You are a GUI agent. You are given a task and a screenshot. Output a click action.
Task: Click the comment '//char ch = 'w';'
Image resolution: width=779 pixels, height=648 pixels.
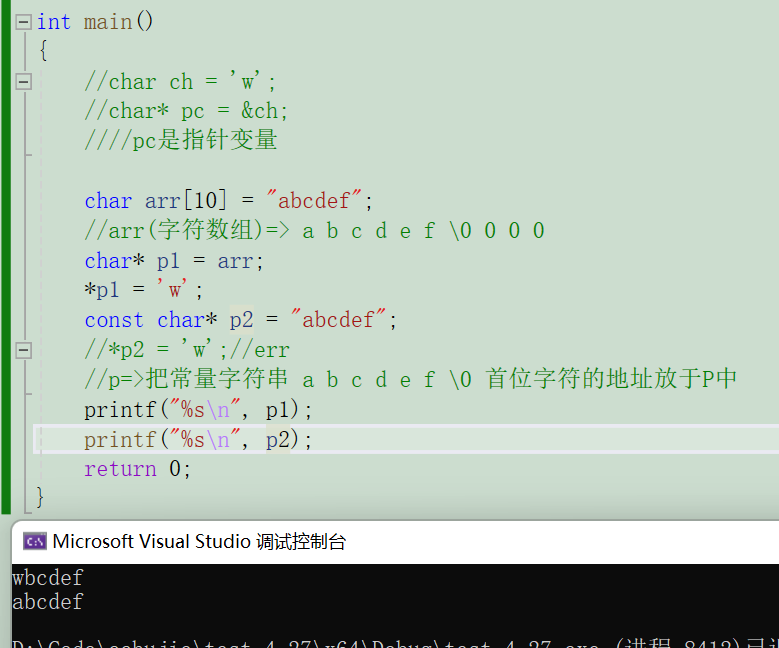tap(180, 81)
